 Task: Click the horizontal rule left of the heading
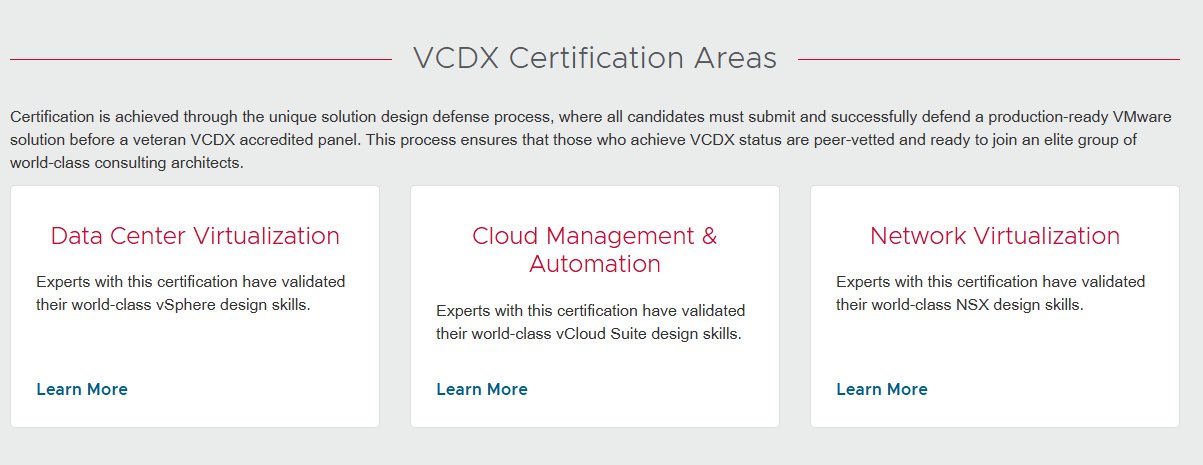[200, 59]
